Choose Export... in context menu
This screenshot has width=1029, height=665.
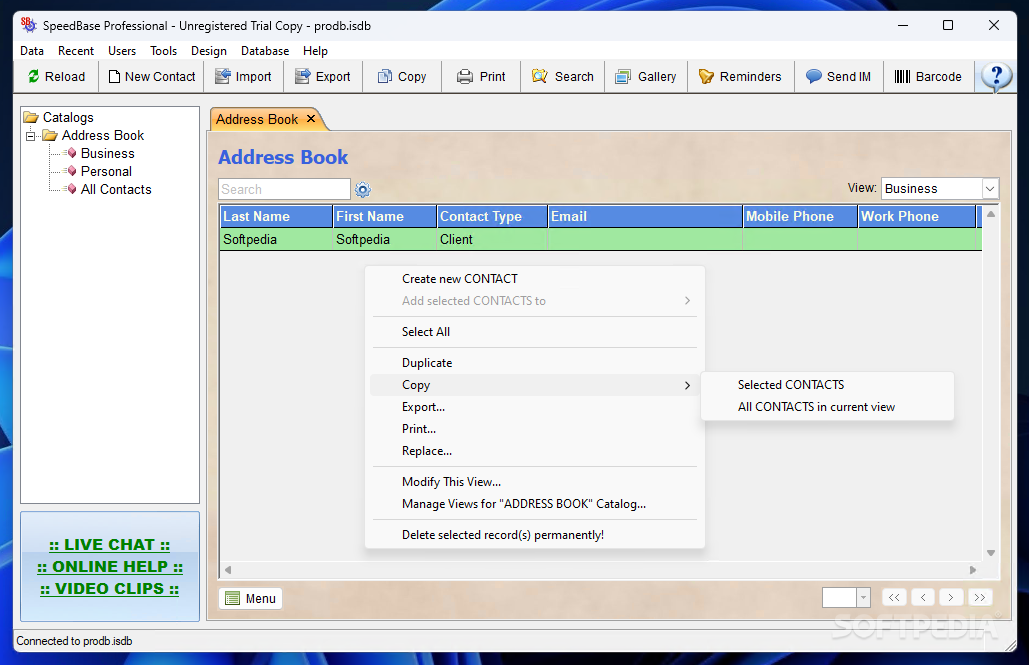coord(534,407)
